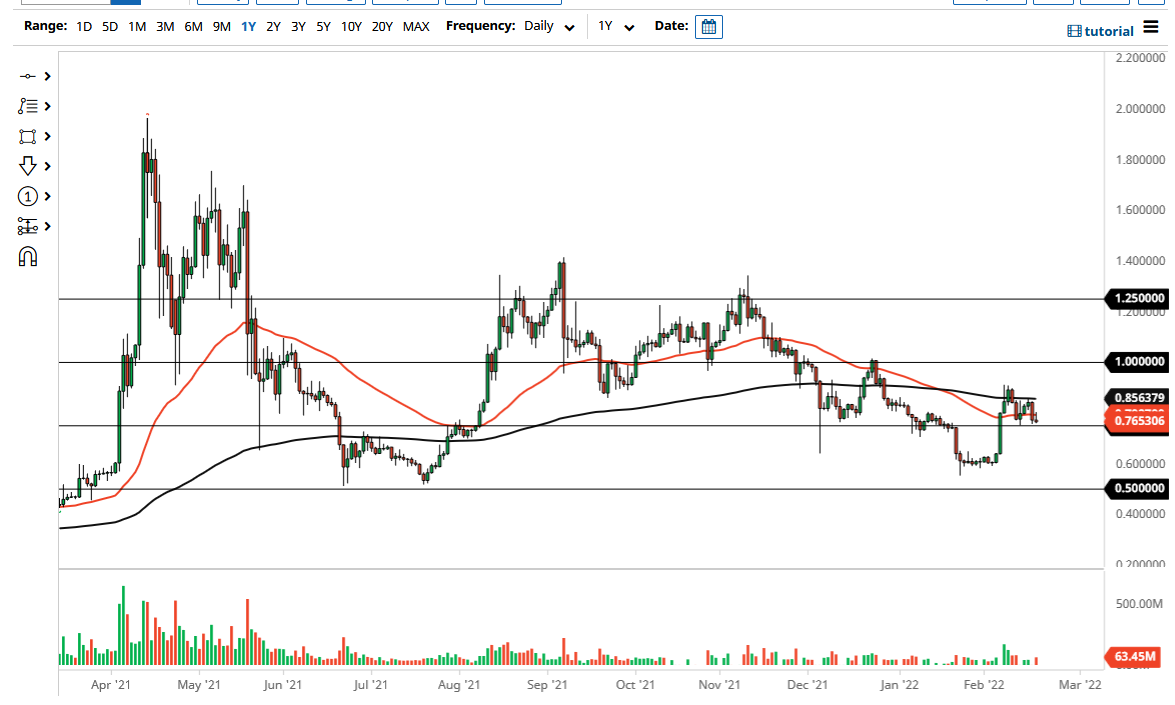Select the arrow annotation tool
Image resolution: width=1175 pixels, height=705 pixels.
pos(27,166)
